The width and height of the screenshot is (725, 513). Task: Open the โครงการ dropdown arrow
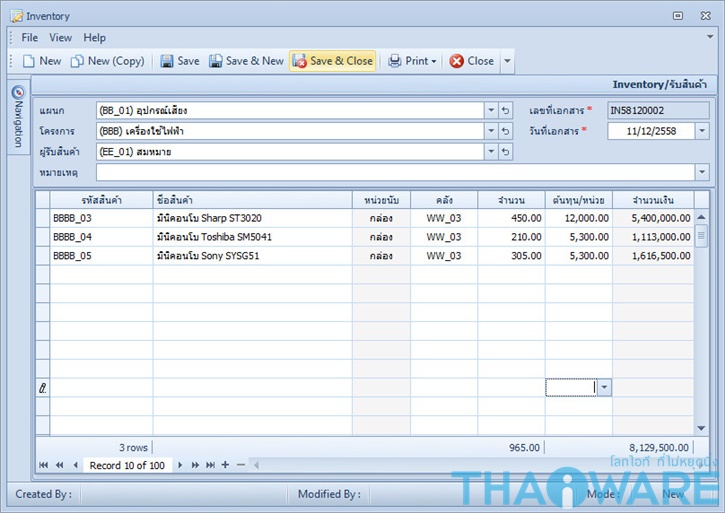pyautogui.click(x=491, y=131)
